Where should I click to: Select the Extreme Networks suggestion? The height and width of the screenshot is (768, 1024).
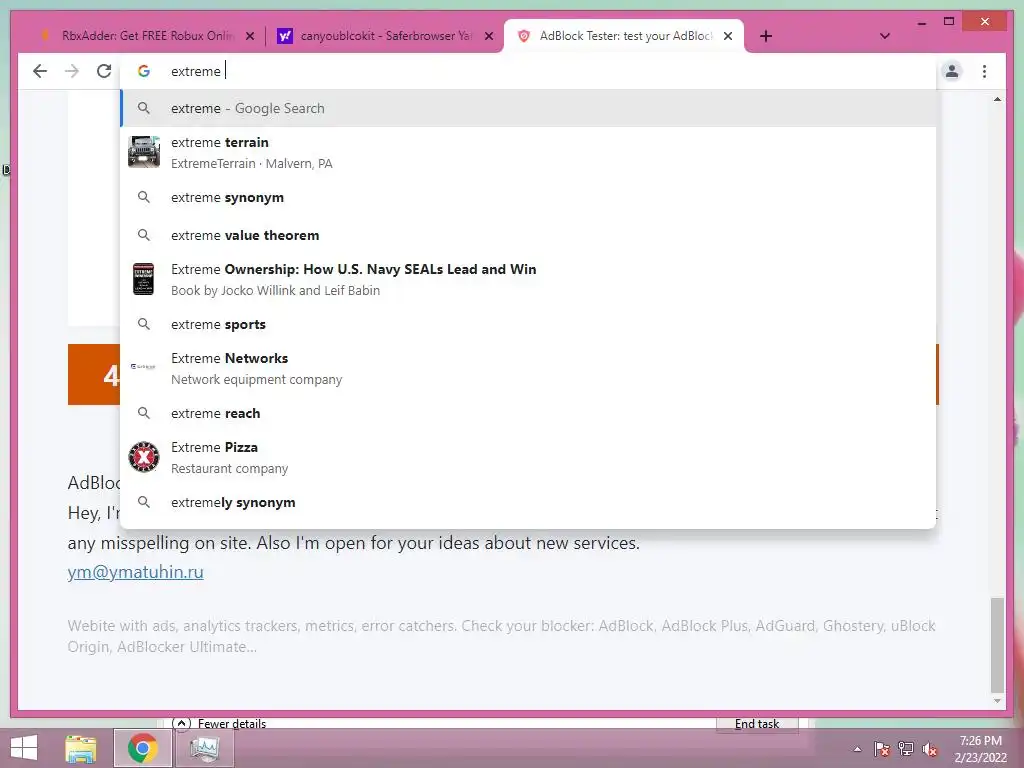528,368
